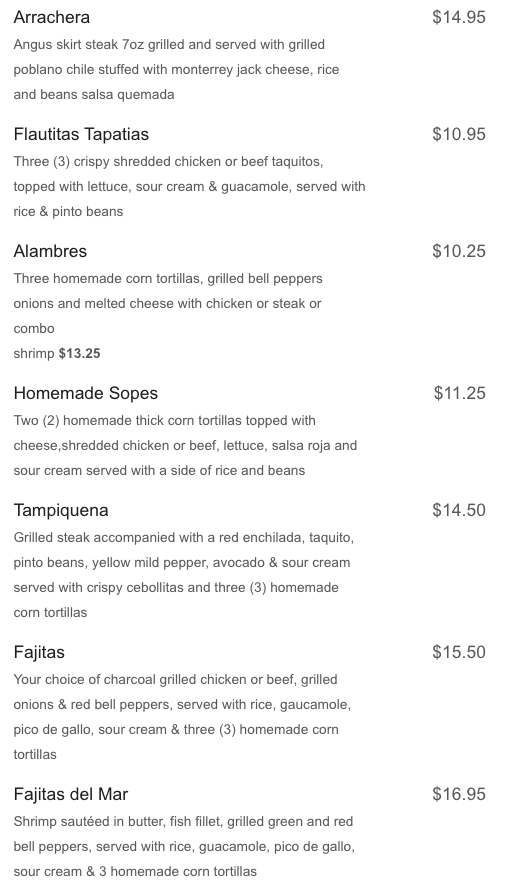Click the $14.50 Tampiquena price
Image resolution: width=514 pixels, height=886 pixels.
click(459, 510)
